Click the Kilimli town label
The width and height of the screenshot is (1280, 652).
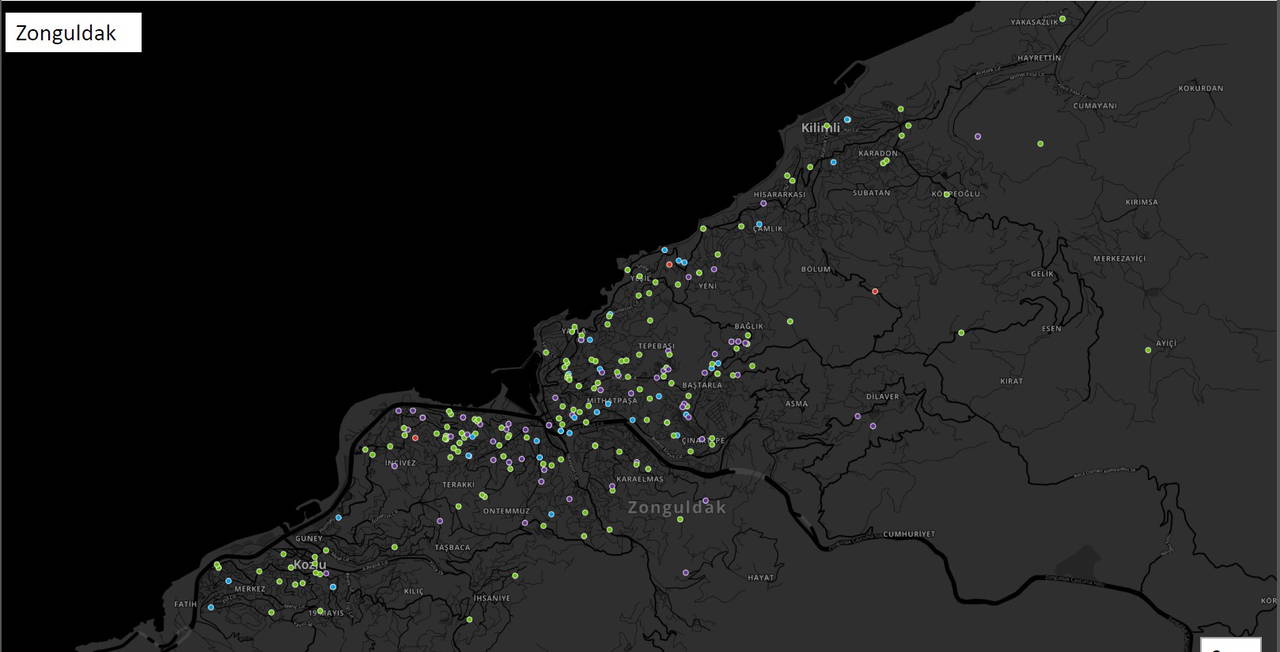(x=820, y=128)
